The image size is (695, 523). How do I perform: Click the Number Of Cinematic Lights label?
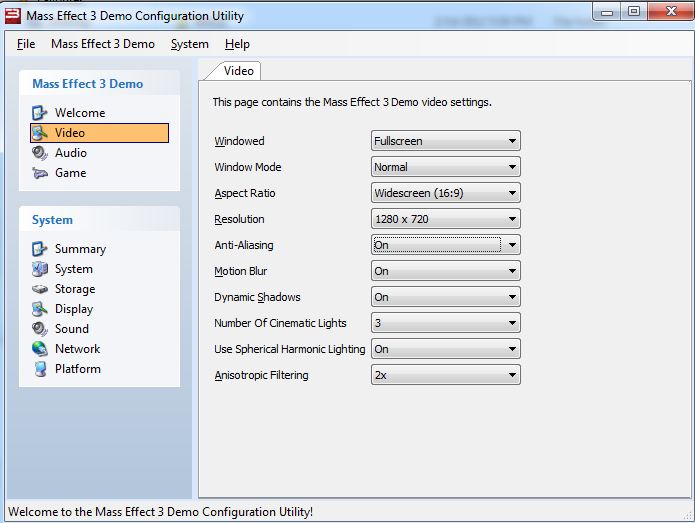(280, 323)
